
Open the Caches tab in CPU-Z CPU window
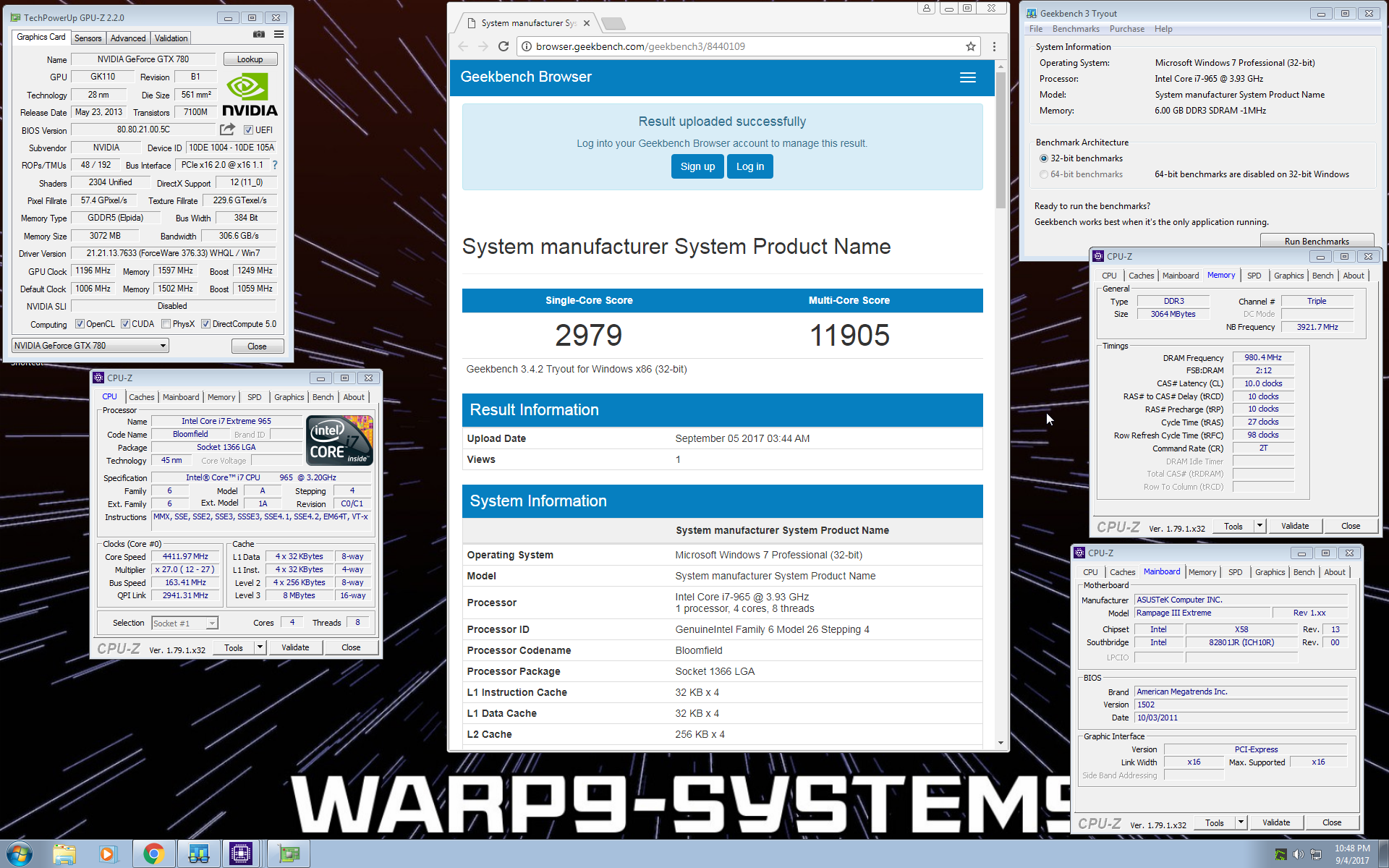[142, 397]
